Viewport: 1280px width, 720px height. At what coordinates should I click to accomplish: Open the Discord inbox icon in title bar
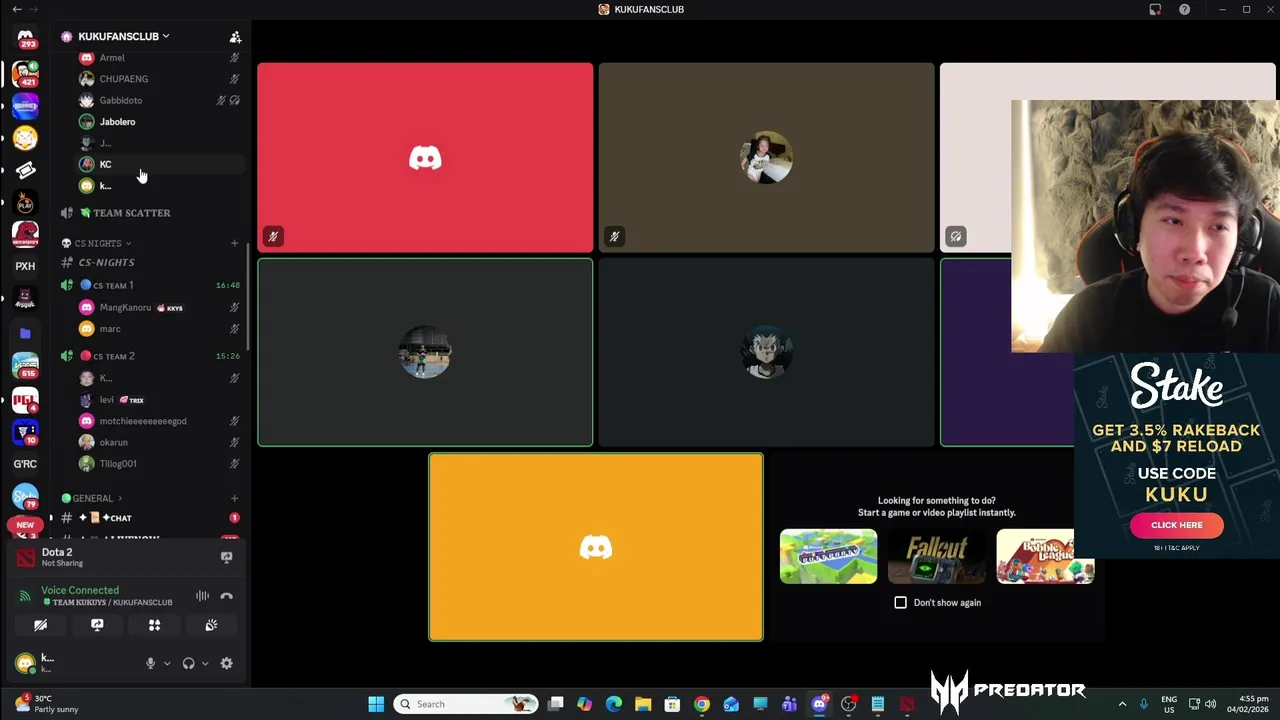pos(1155,9)
